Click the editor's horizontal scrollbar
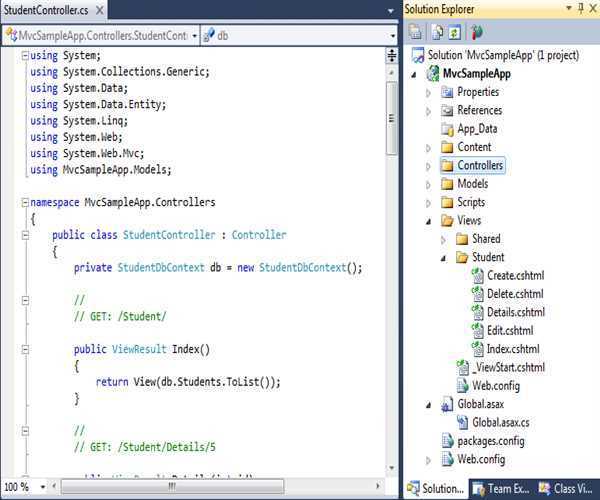This screenshot has width=600, height=500. [x=220, y=487]
